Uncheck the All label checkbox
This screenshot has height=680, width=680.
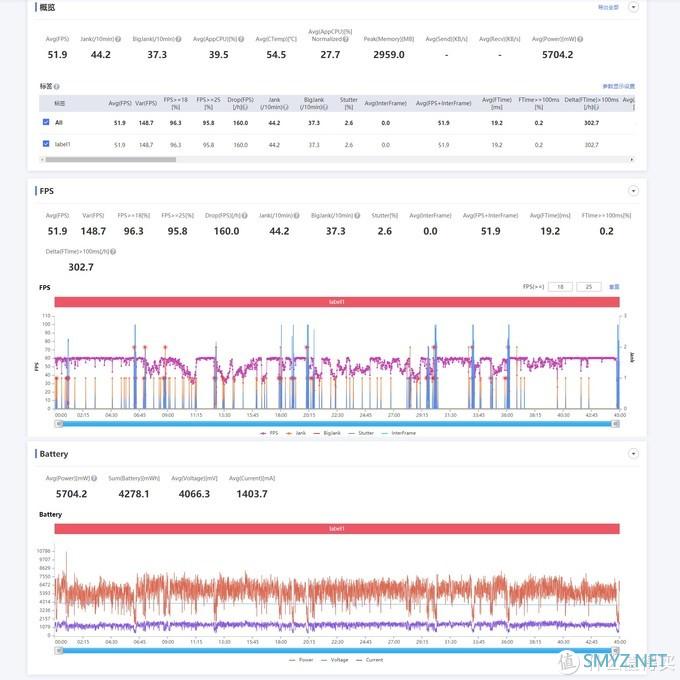(46, 122)
